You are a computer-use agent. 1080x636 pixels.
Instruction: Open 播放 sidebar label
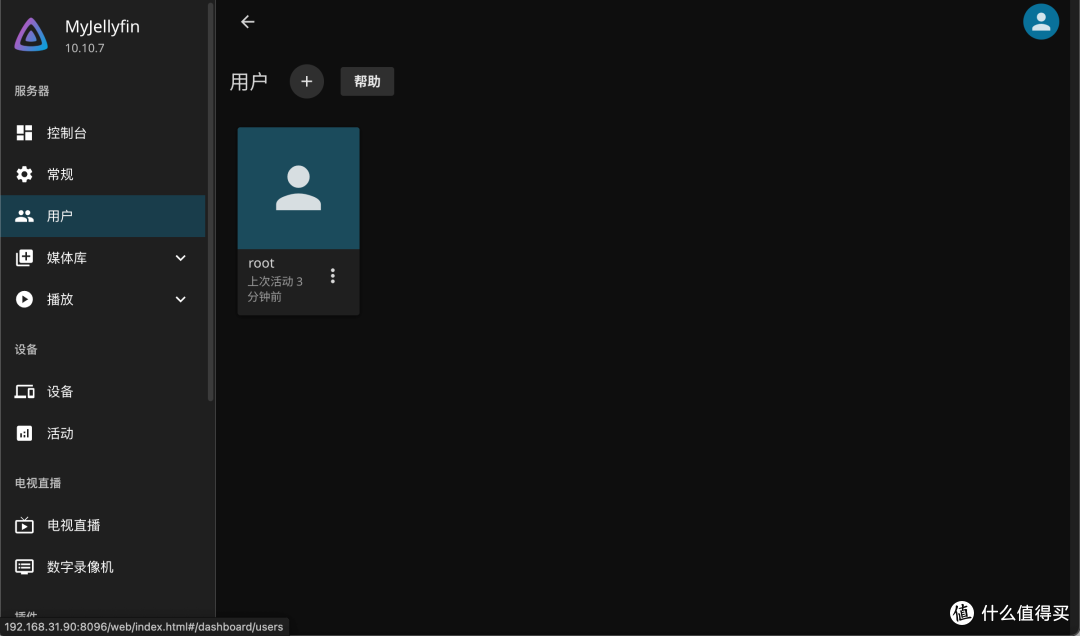(x=60, y=299)
